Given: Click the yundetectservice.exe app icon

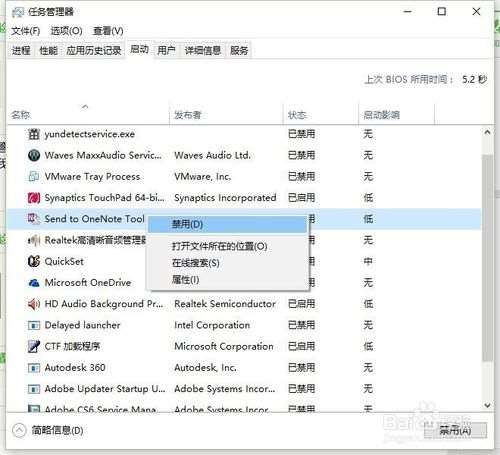Looking at the screenshot, I should tap(34, 134).
